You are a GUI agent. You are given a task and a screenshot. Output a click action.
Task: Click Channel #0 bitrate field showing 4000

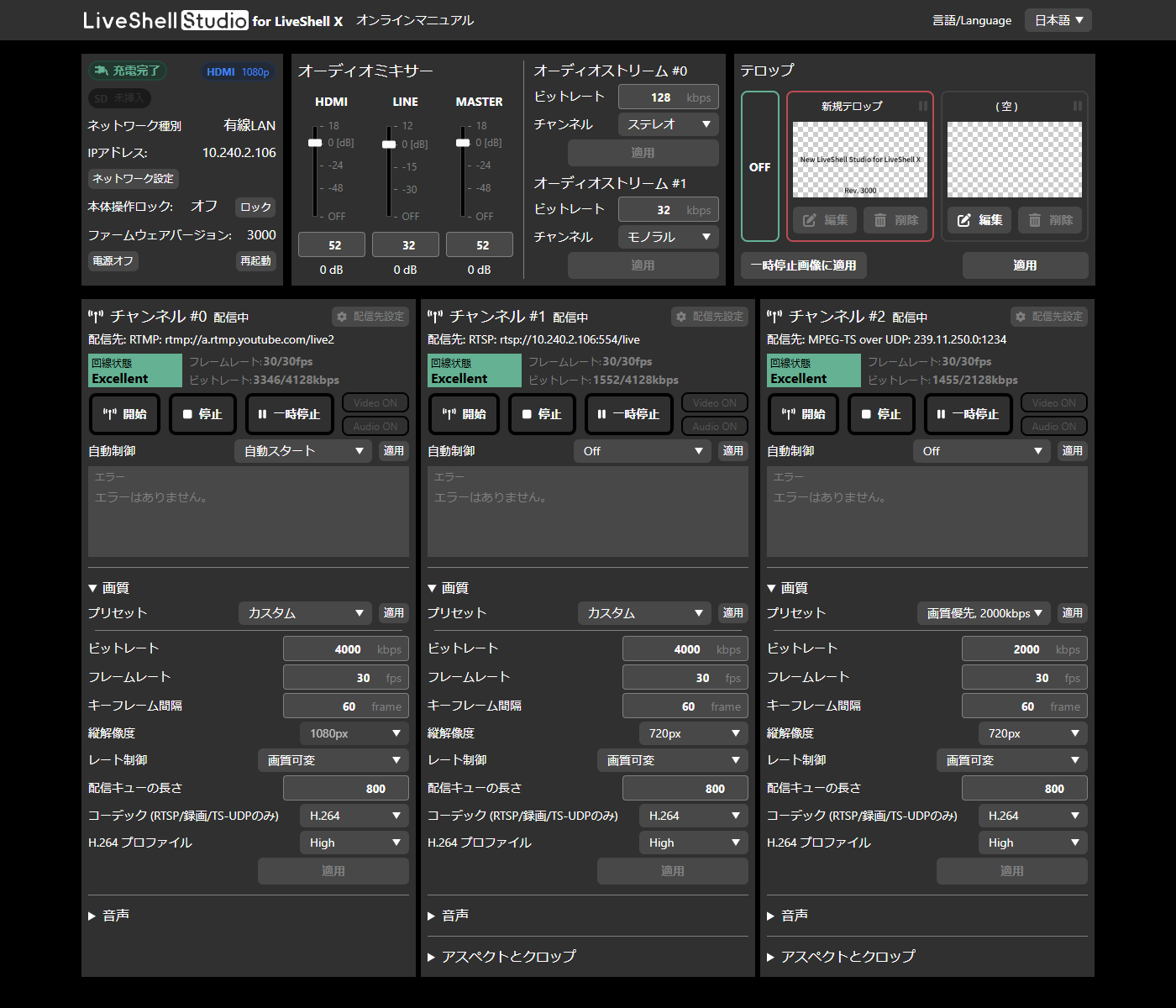(x=345, y=649)
